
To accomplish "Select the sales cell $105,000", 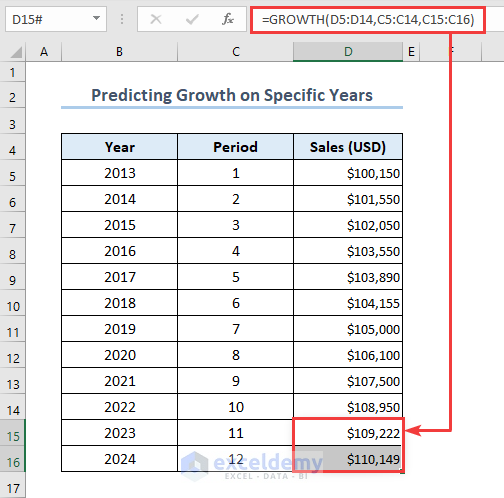I will click(348, 329).
